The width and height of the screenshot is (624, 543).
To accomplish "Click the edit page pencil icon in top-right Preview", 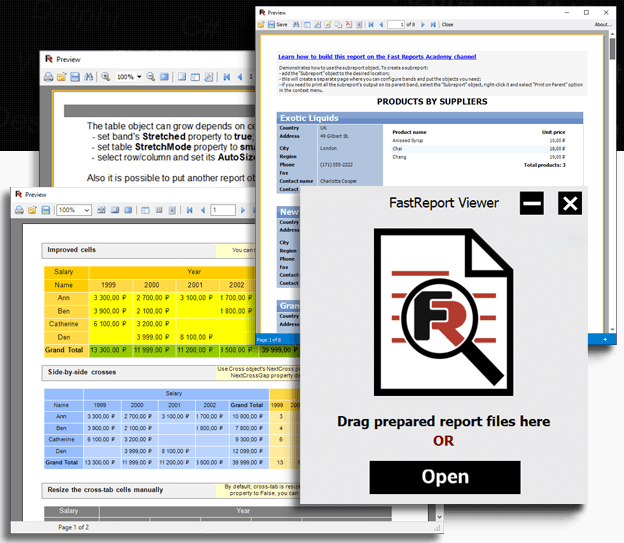I will pyautogui.click(x=328, y=25).
